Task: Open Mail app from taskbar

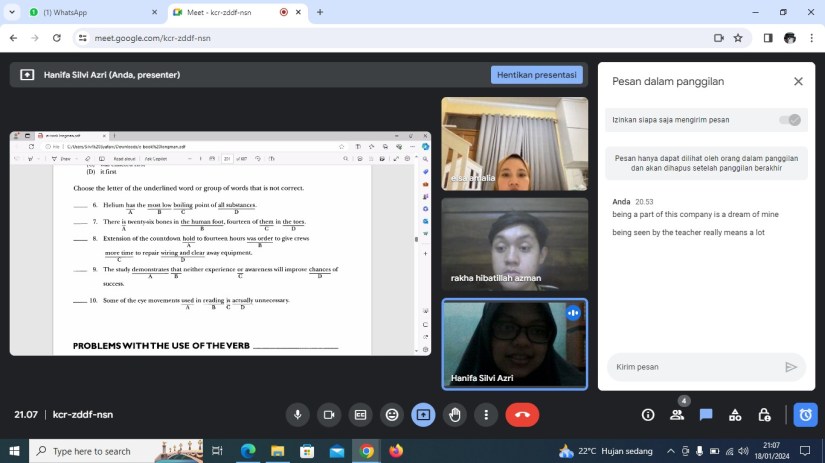Action: [337, 451]
